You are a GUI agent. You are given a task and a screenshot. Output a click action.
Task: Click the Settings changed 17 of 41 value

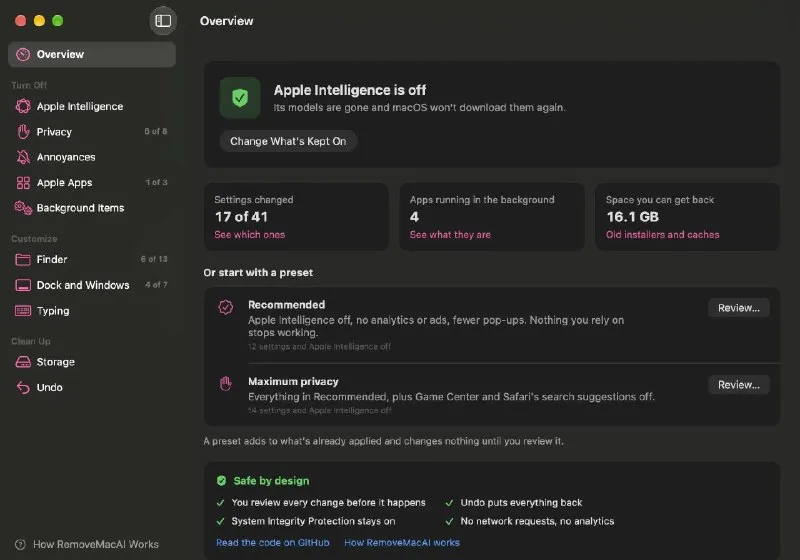[241, 217]
